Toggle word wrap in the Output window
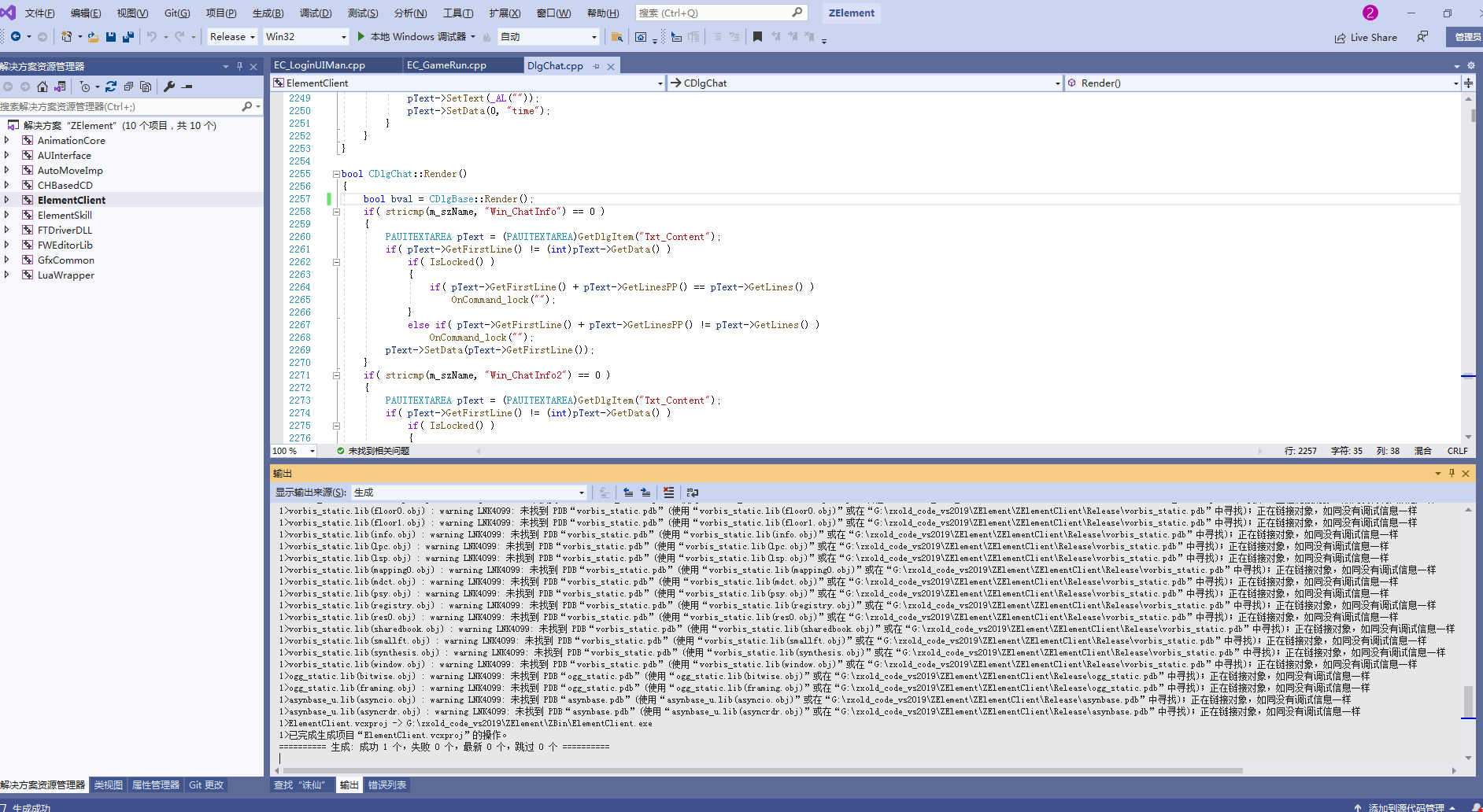 tap(693, 493)
